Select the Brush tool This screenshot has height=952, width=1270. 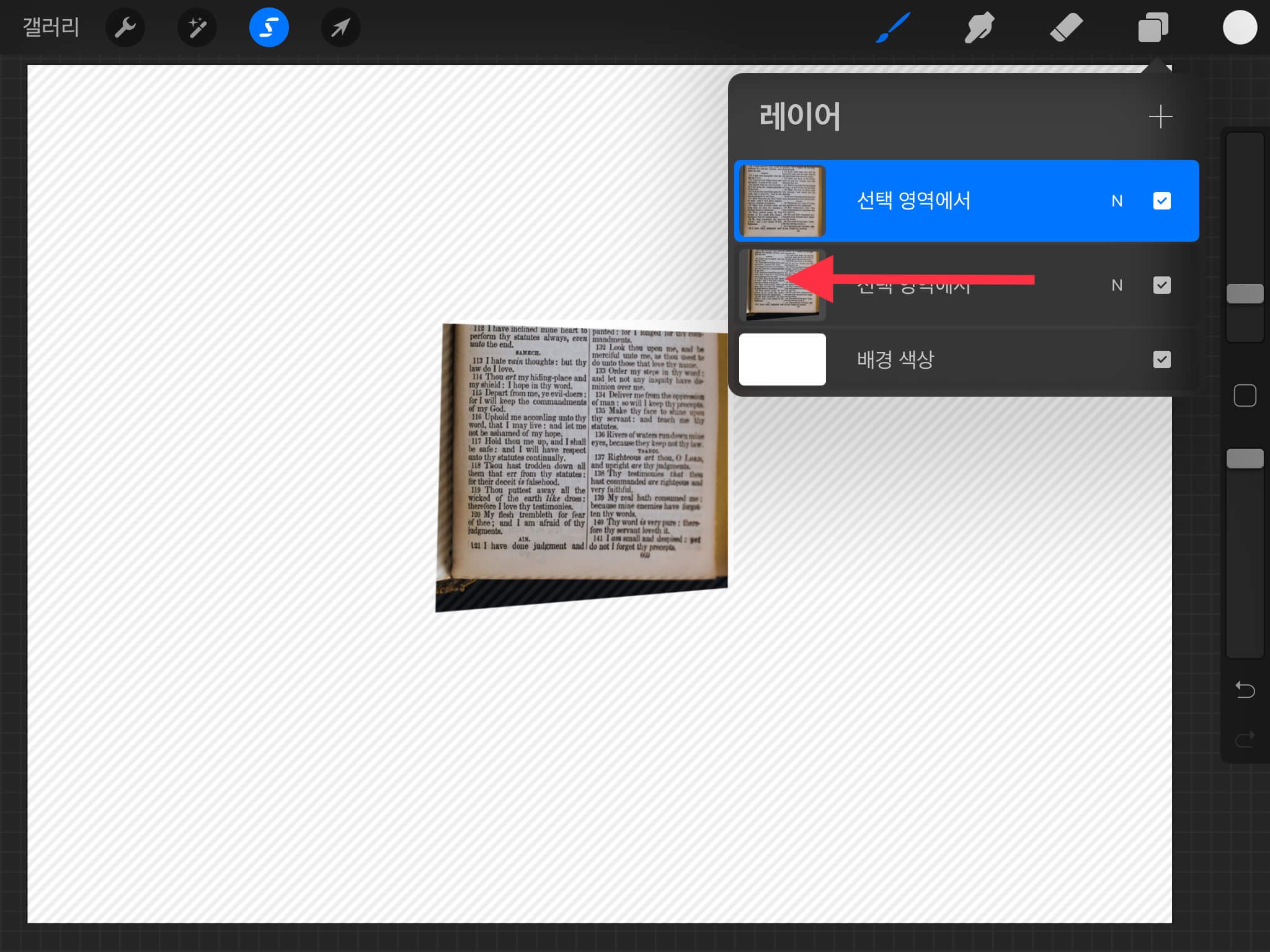coord(893,27)
